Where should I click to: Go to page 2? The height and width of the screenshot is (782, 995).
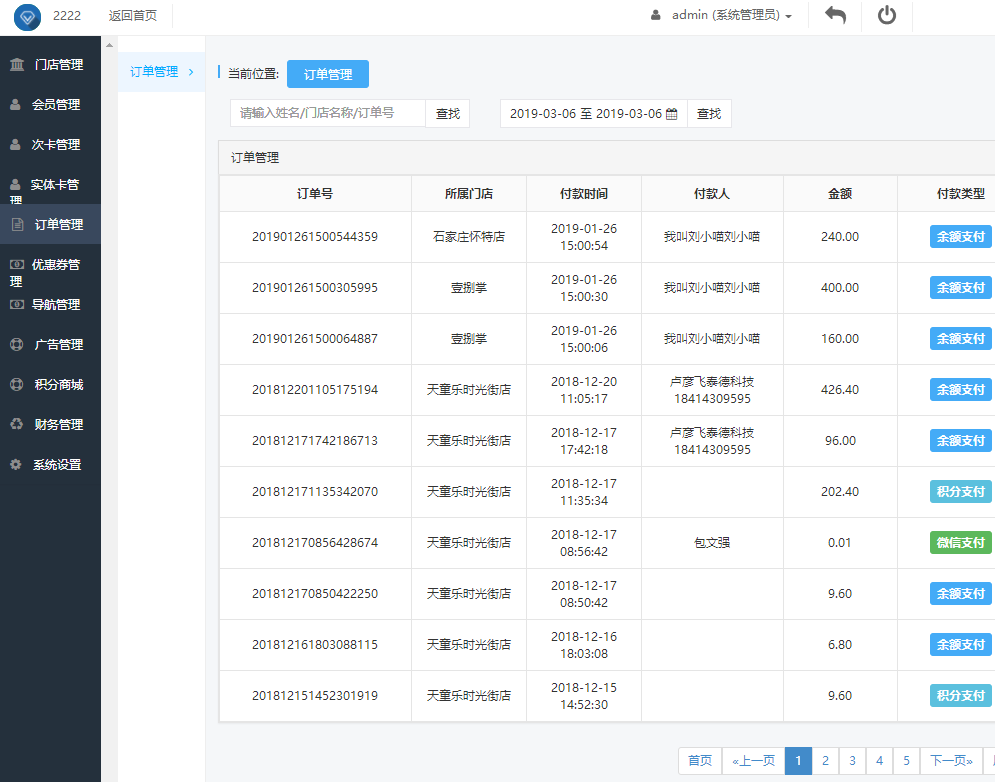click(825, 760)
